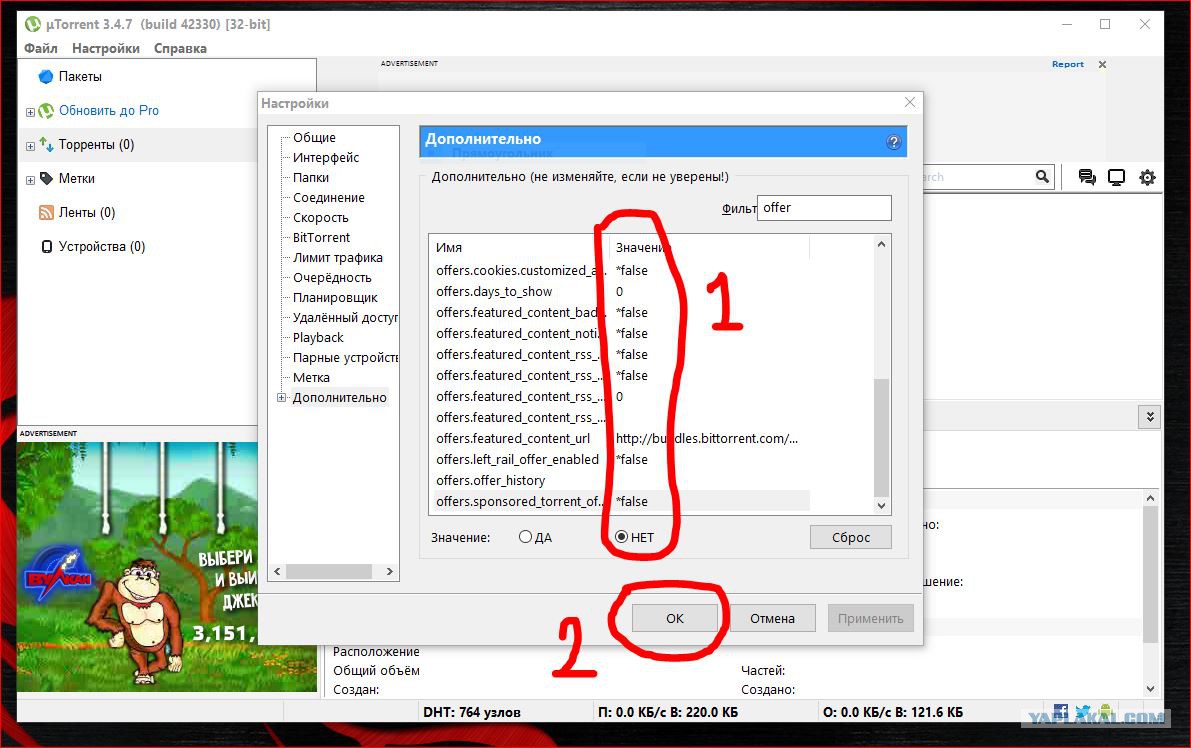Close the Настройки dialog with X
This screenshot has height=748, width=1191.
pos(910,103)
